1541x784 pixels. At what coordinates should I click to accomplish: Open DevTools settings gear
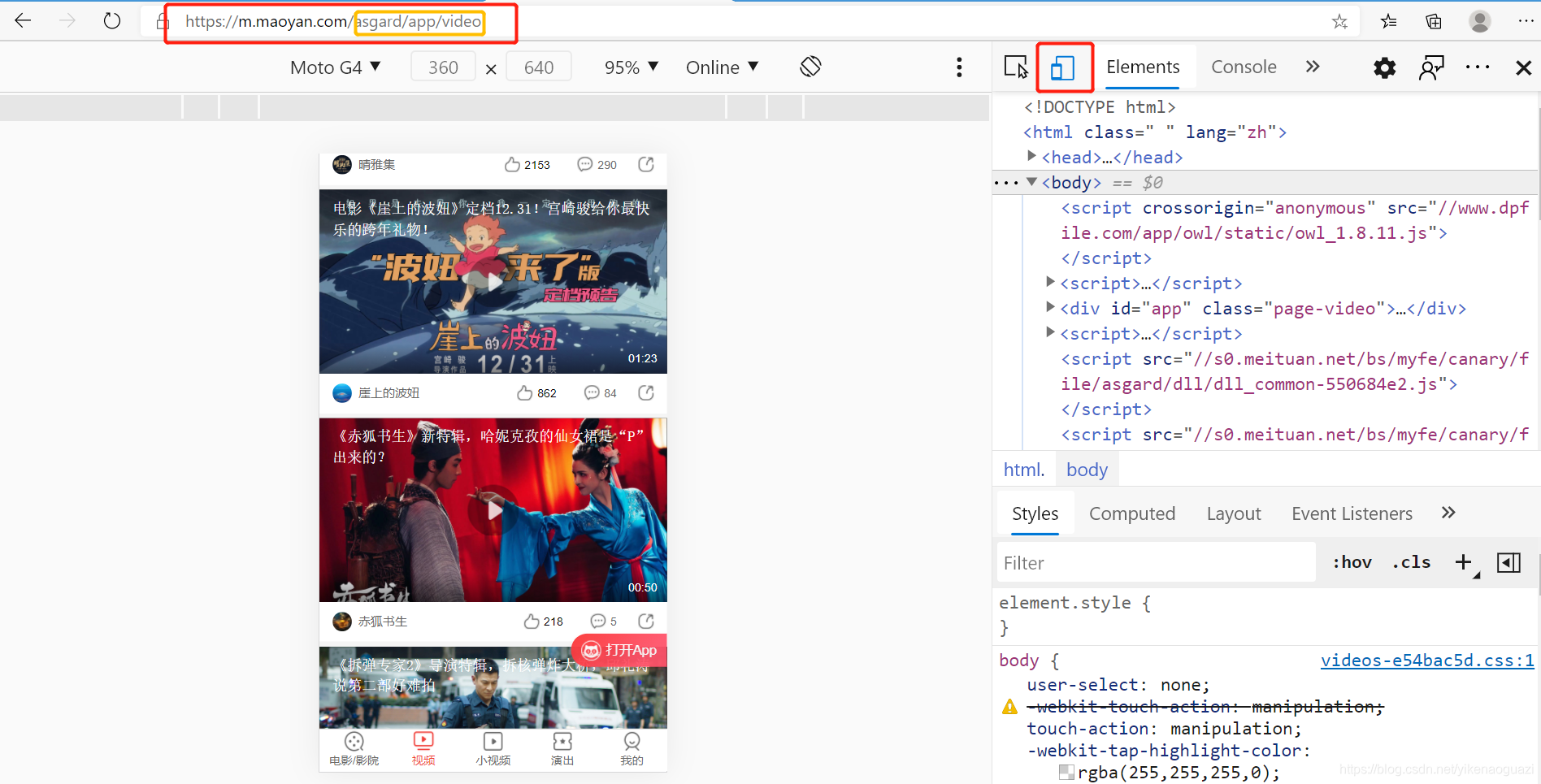point(1385,67)
